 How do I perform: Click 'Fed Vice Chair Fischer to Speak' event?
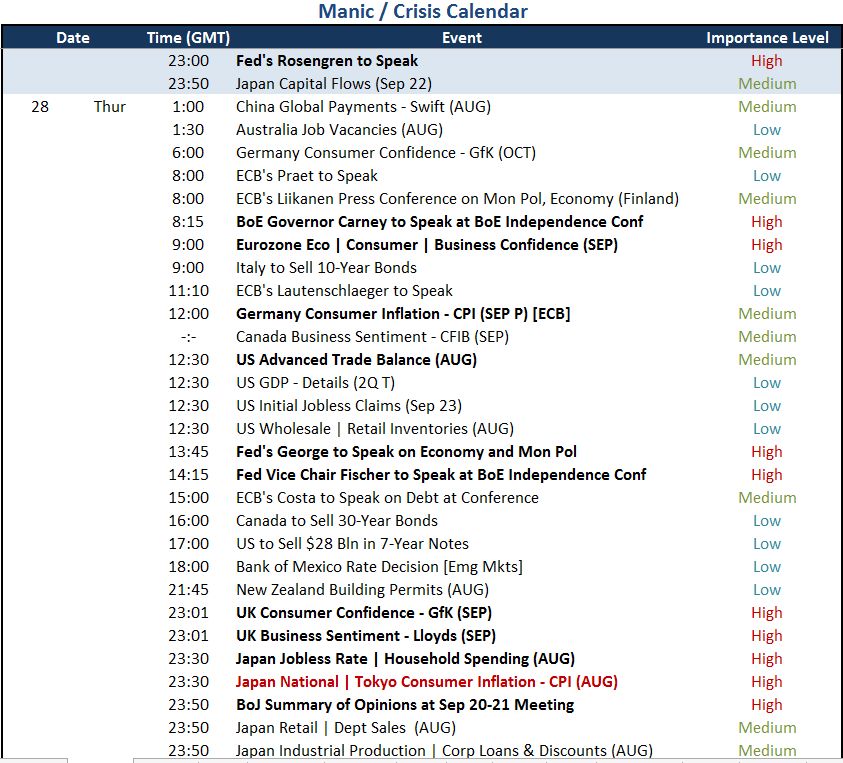point(441,475)
